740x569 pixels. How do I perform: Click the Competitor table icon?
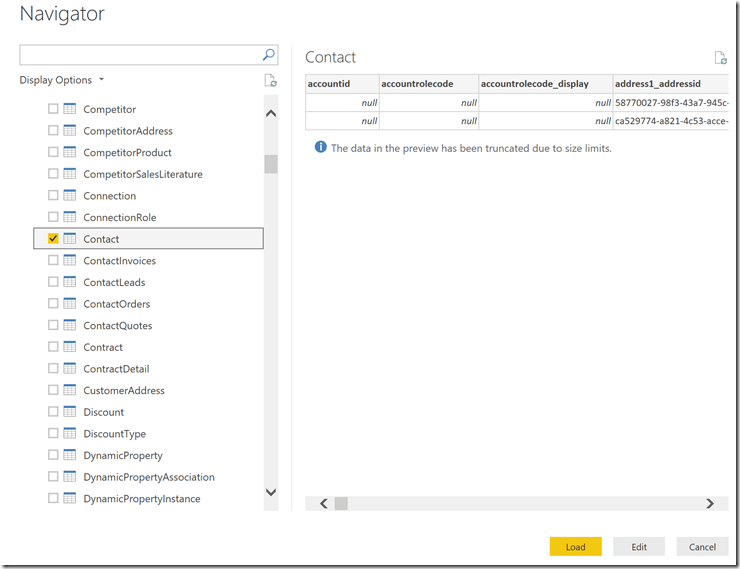coord(70,109)
